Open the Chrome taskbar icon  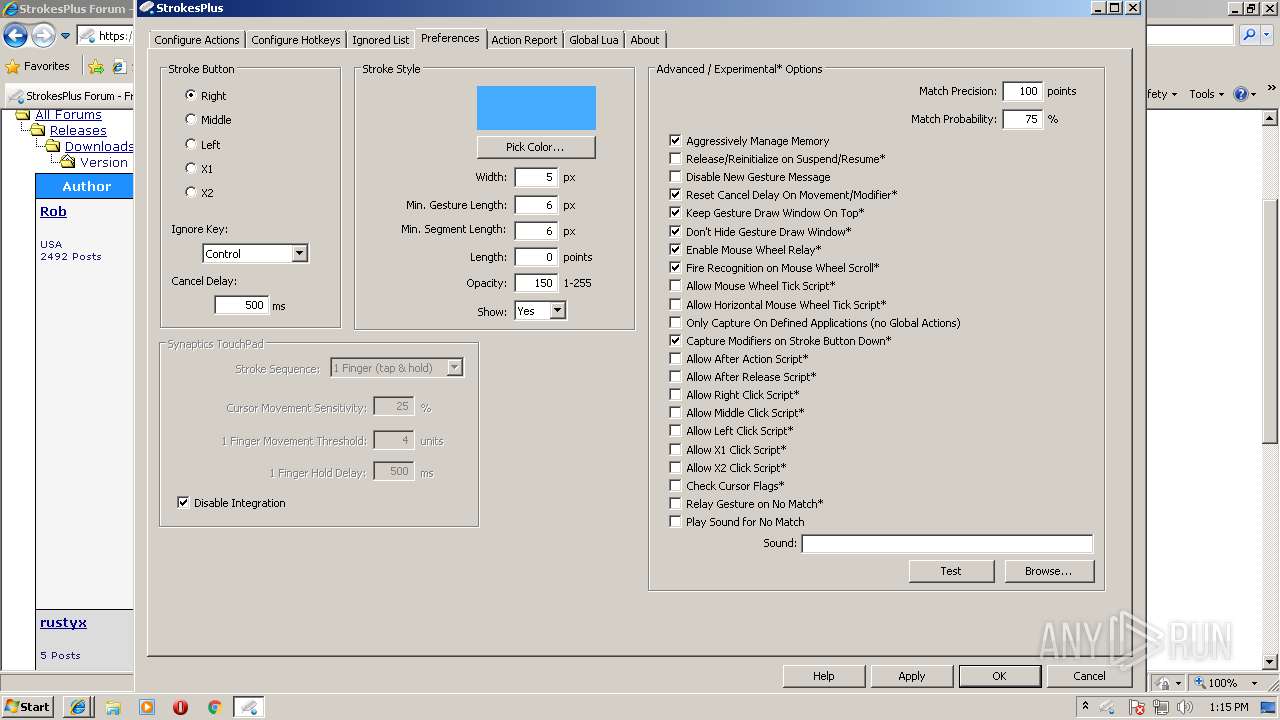214,707
